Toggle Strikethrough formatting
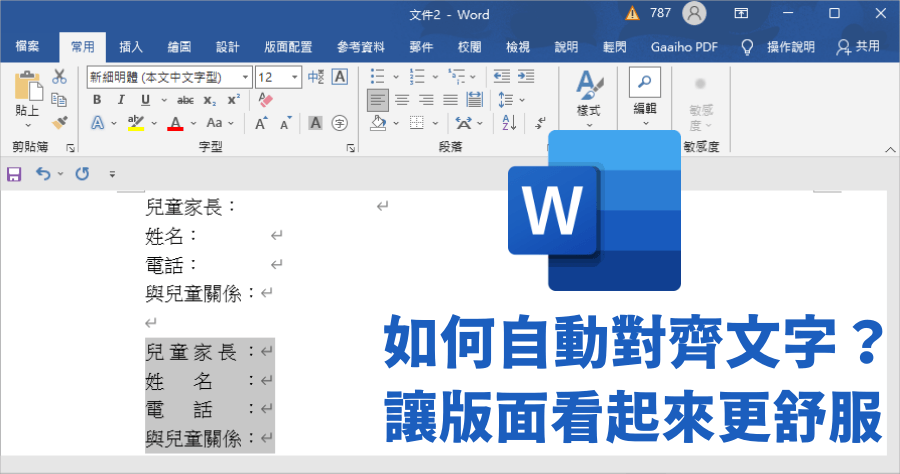 pyautogui.click(x=185, y=100)
